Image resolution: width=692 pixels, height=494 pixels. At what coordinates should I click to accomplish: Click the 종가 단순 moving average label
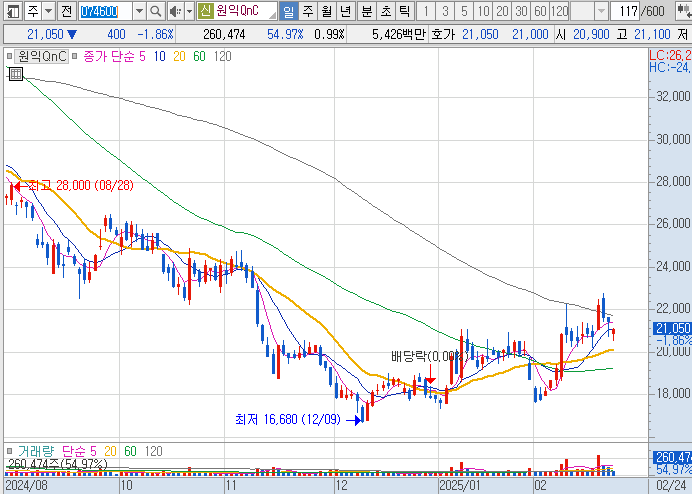[108, 56]
